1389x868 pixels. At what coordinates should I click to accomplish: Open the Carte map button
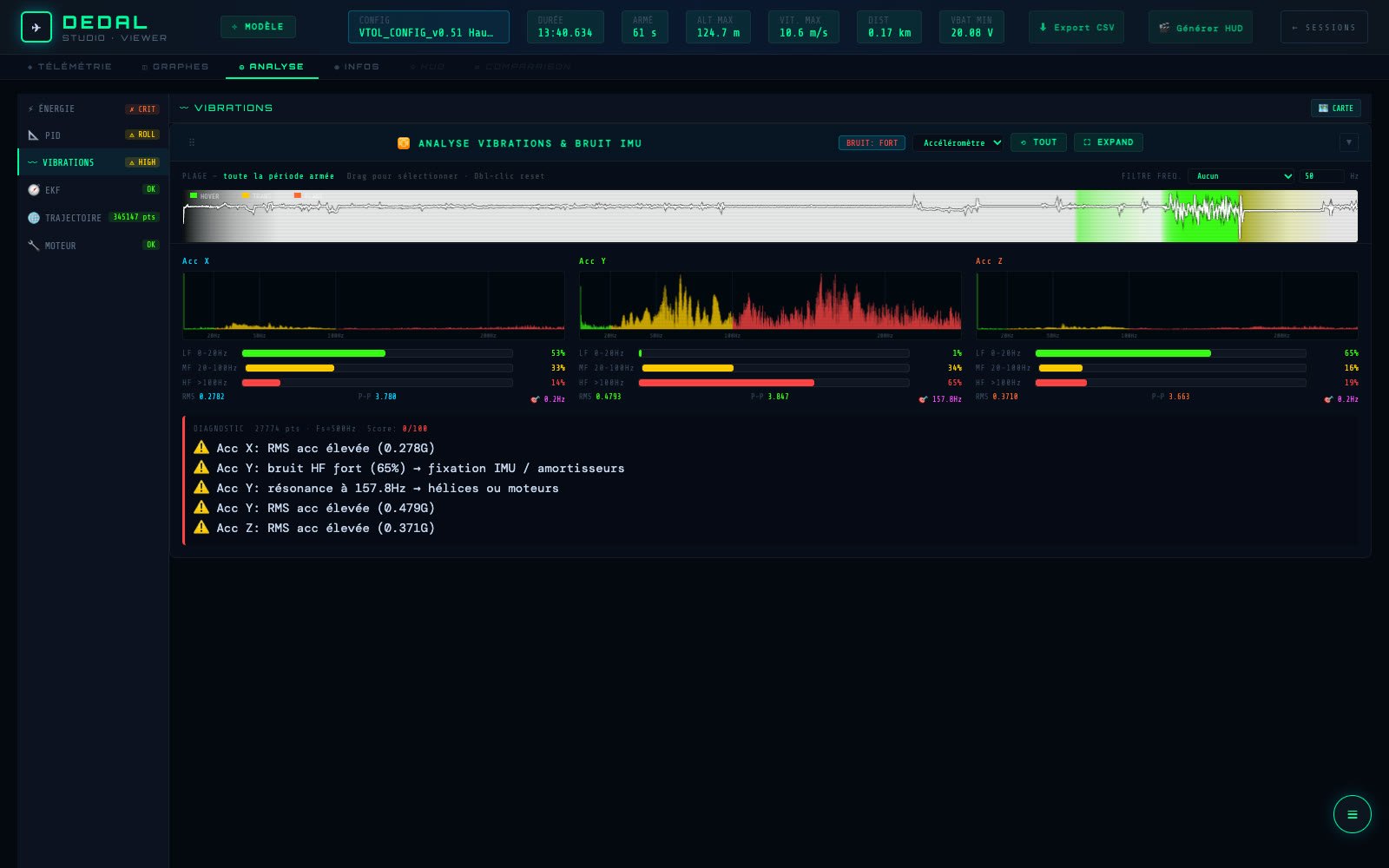click(1335, 108)
